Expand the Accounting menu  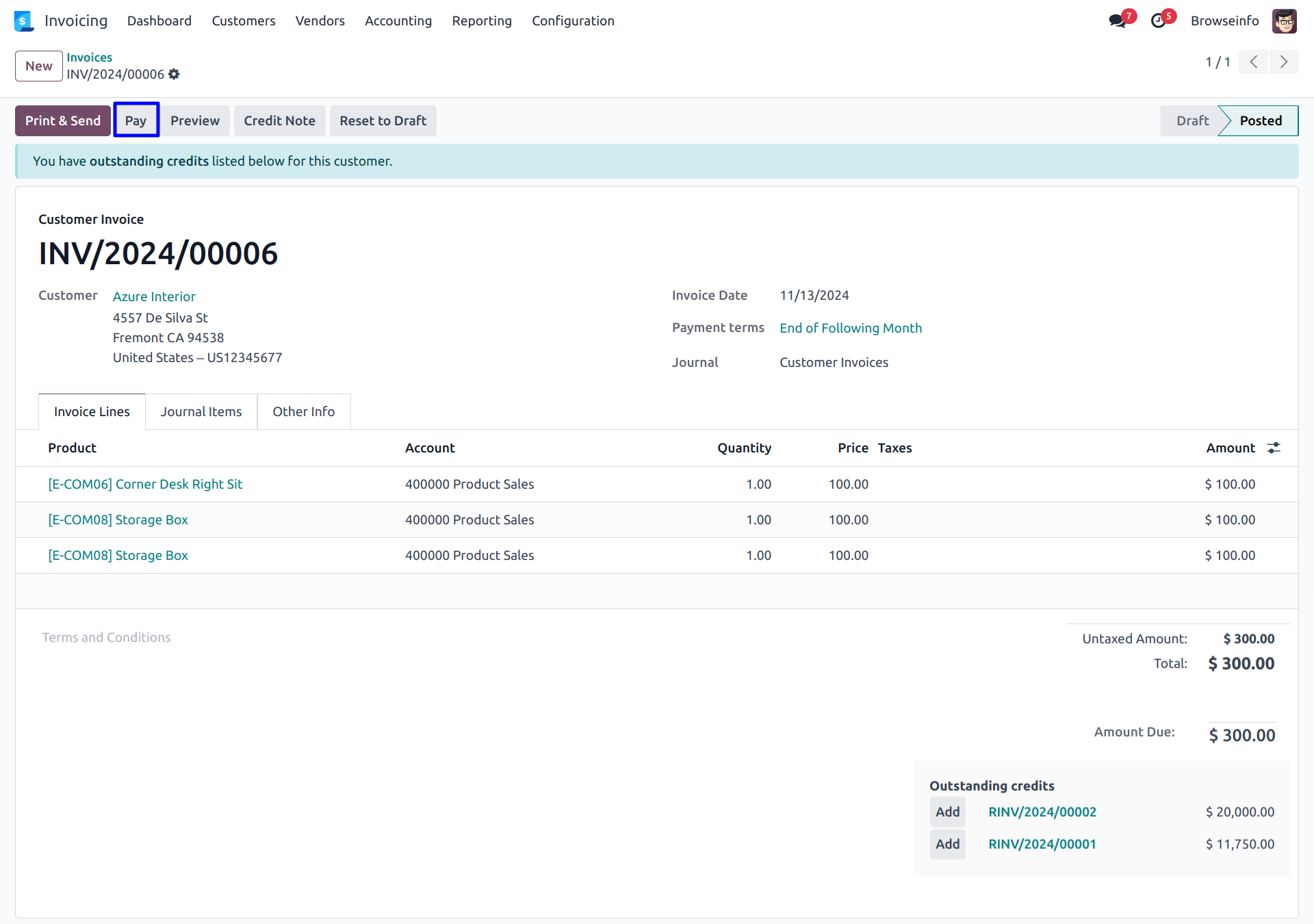pos(398,21)
